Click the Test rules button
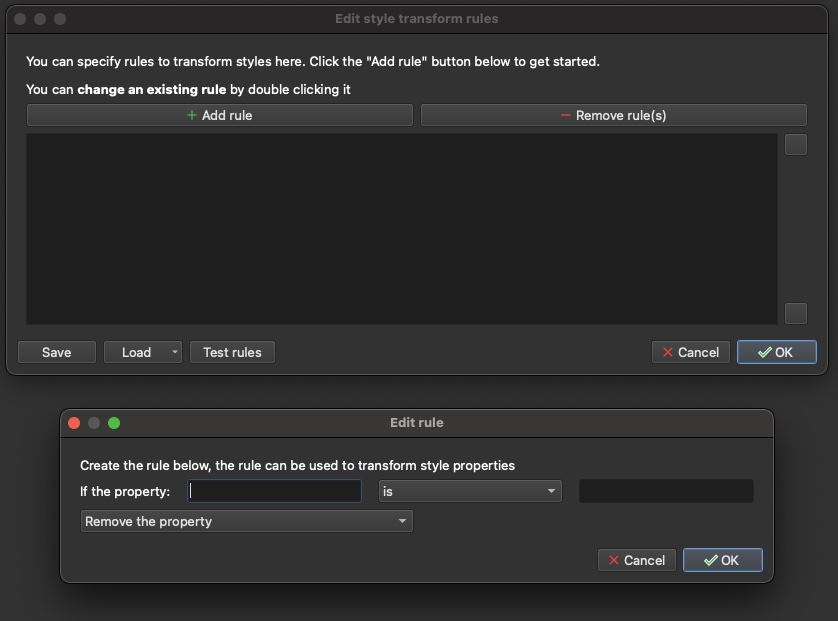The width and height of the screenshot is (838, 621). coord(232,352)
